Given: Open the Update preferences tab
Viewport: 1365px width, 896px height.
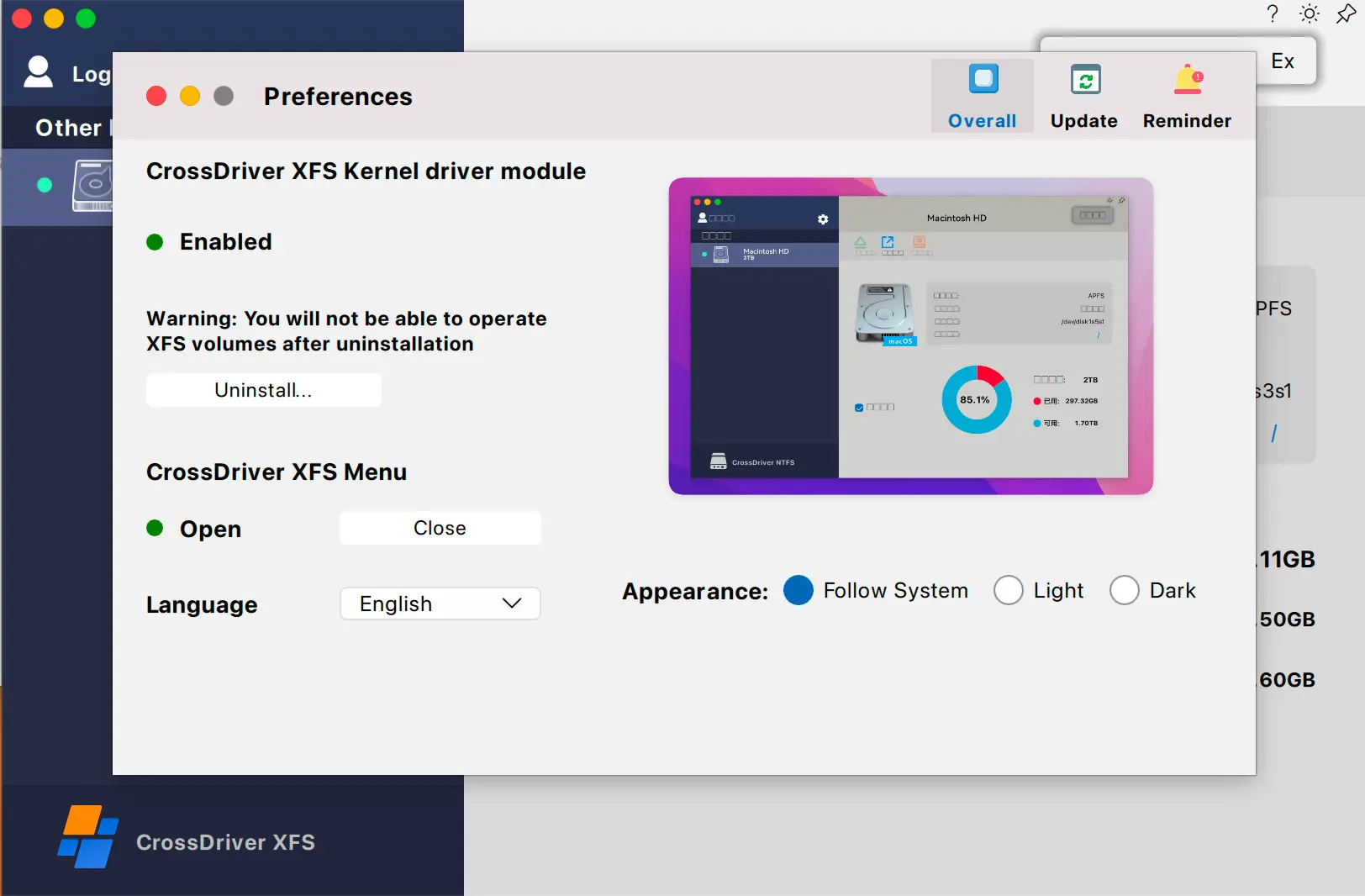Looking at the screenshot, I should pyautogui.click(x=1084, y=96).
